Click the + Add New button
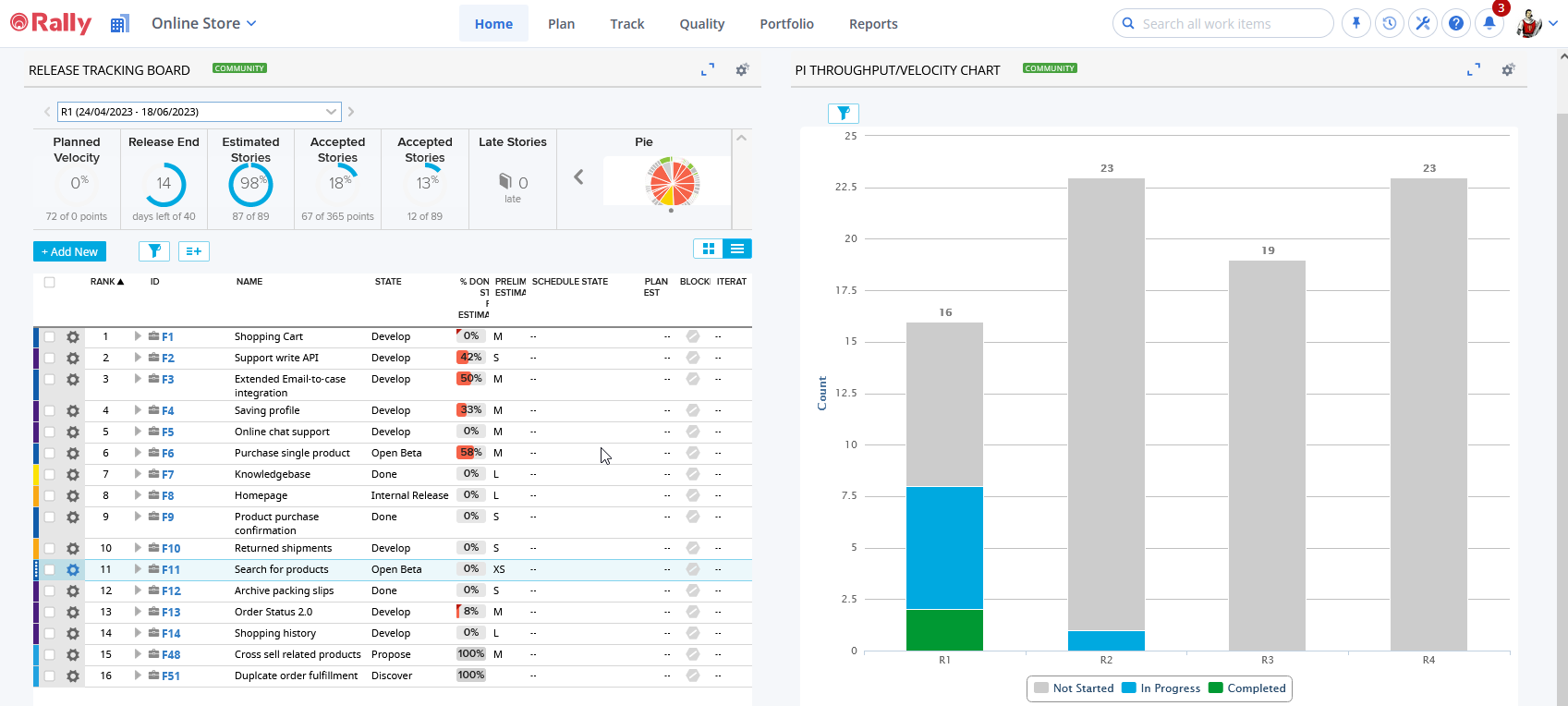 [x=69, y=251]
